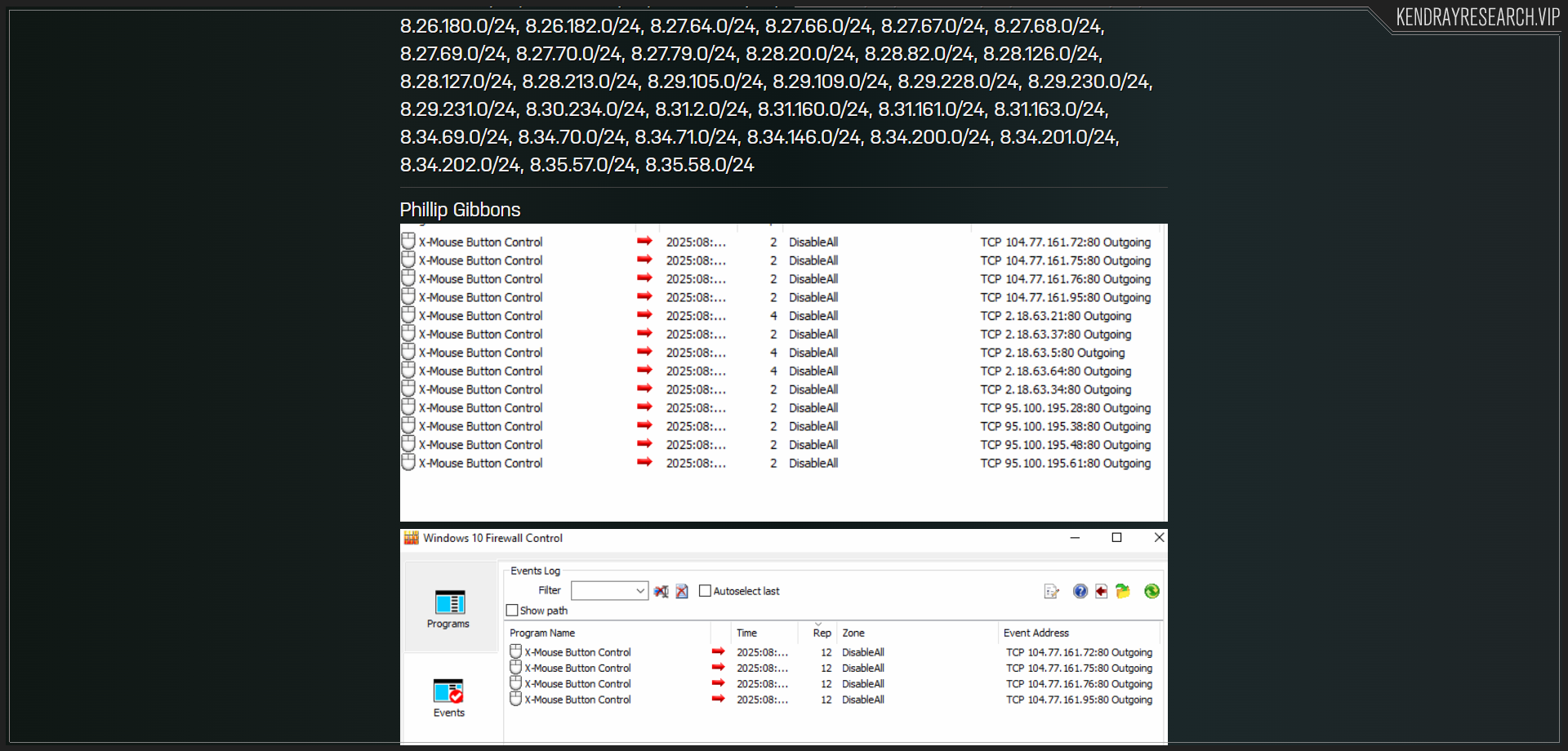Click 'TCP 95.100.195.61:80 Outgoing' event address
Screen dimensions: 1568x751
1066,464
